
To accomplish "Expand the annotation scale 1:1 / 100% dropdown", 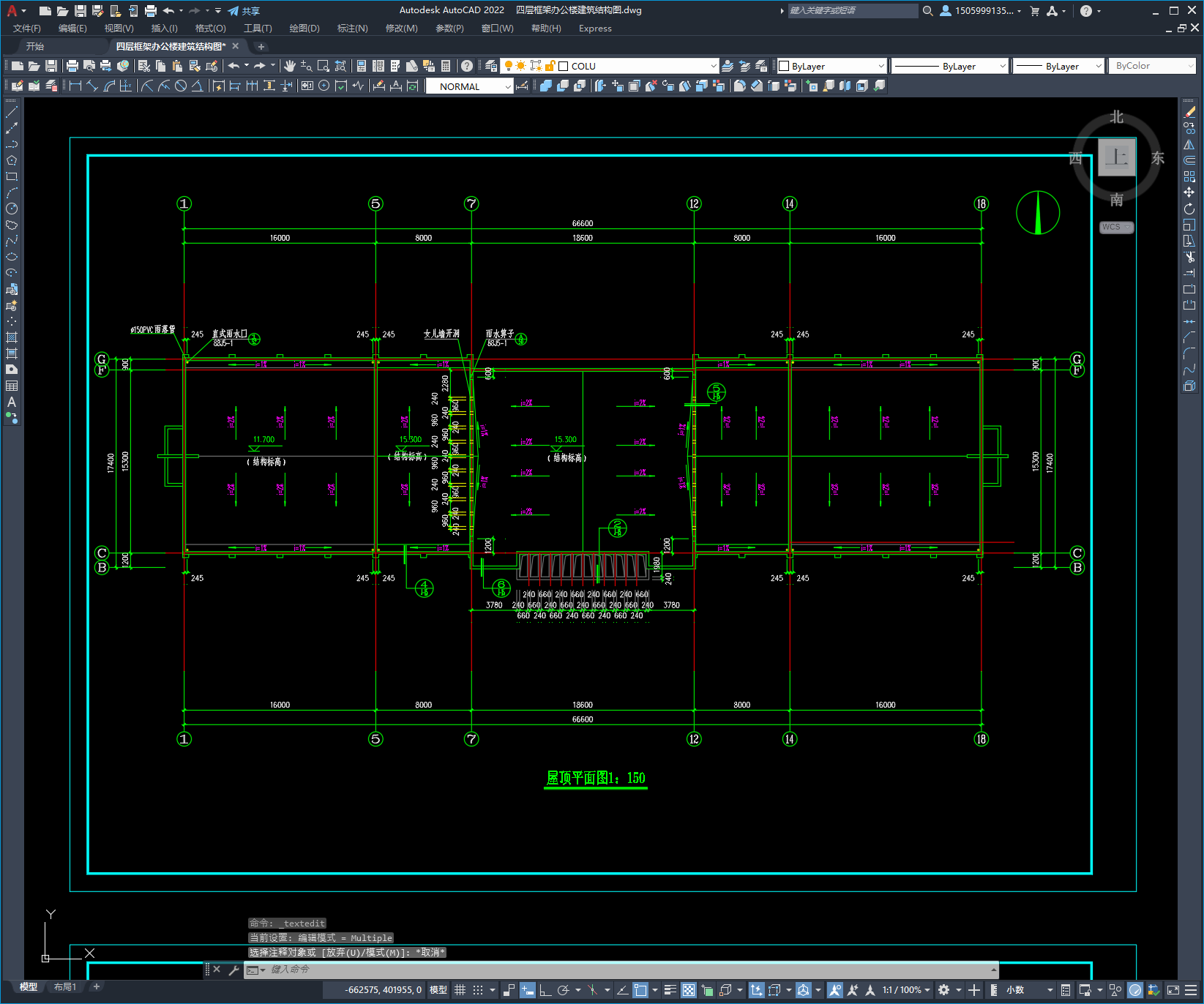I will (906, 990).
